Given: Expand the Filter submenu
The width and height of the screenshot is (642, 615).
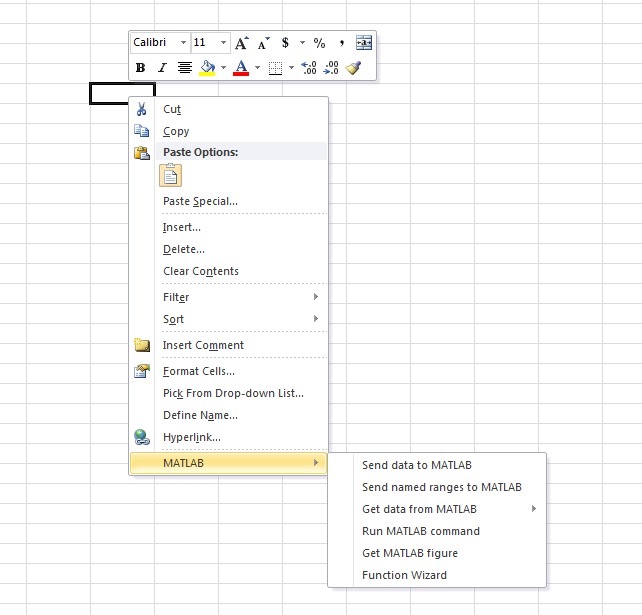Looking at the screenshot, I should tap(228, 297).
